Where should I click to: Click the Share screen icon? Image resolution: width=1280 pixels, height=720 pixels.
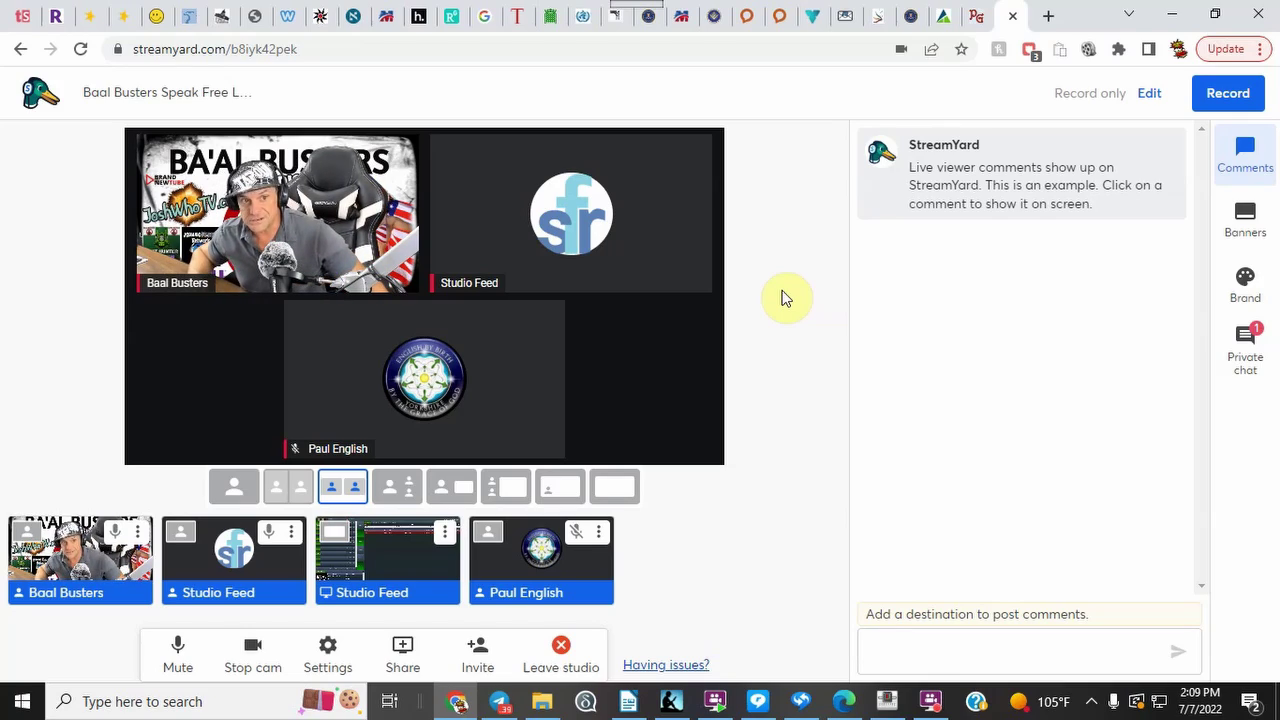[x=402, y=654]
